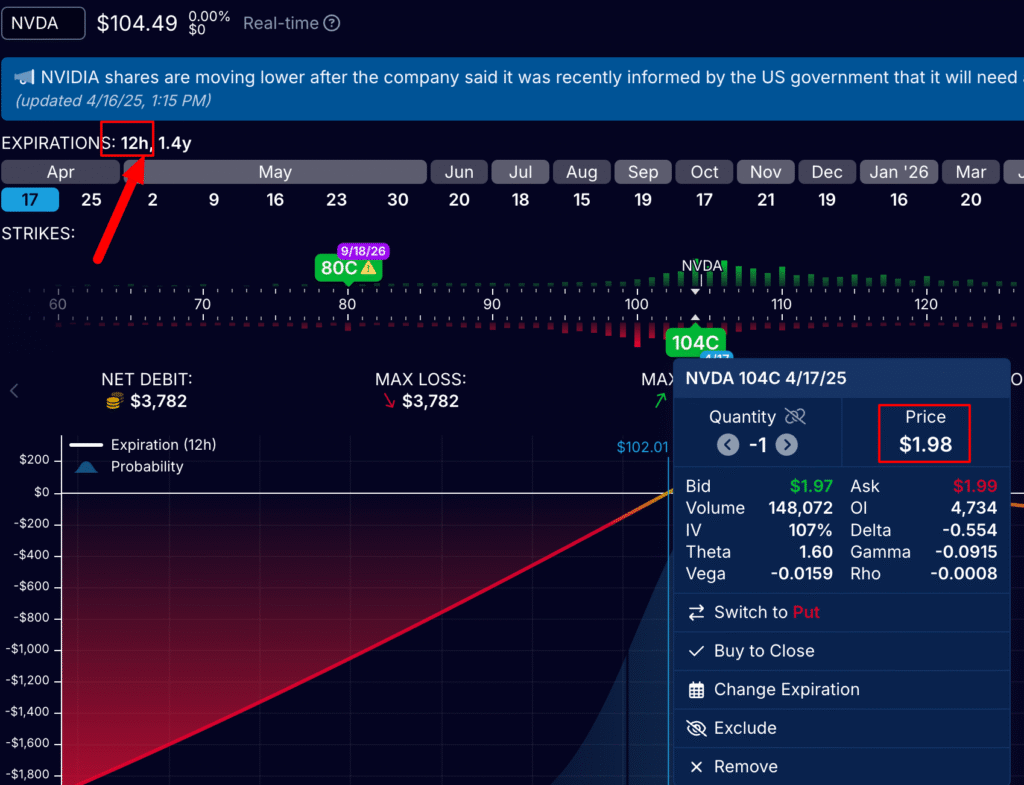This screenshot has height=785, width=1024.
Task: Click the left chevron beside Net Debit
Action: click(14, 391)
